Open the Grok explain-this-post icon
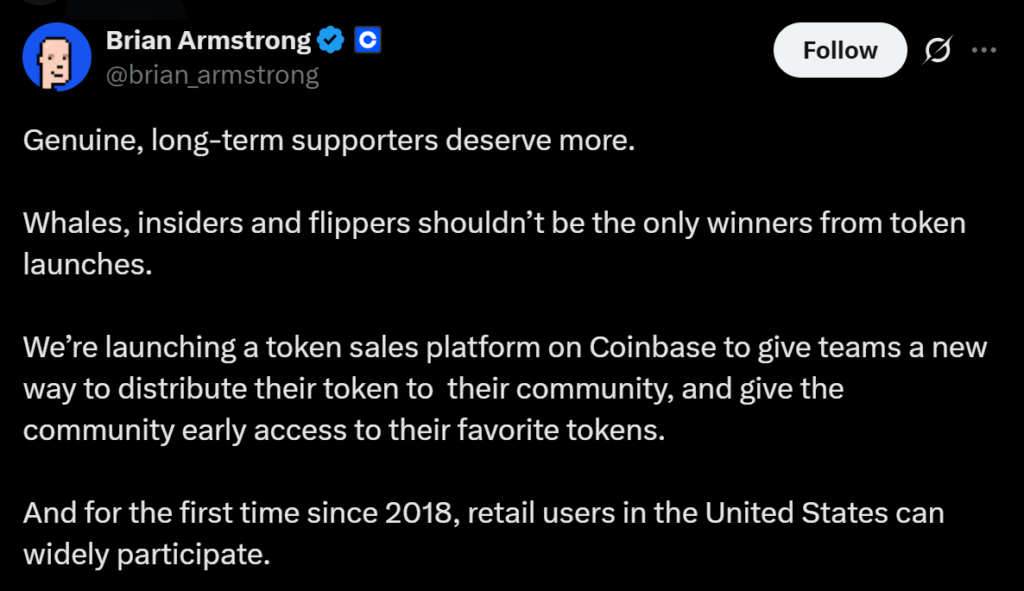The image size is (1024, 591). [939, 50]
